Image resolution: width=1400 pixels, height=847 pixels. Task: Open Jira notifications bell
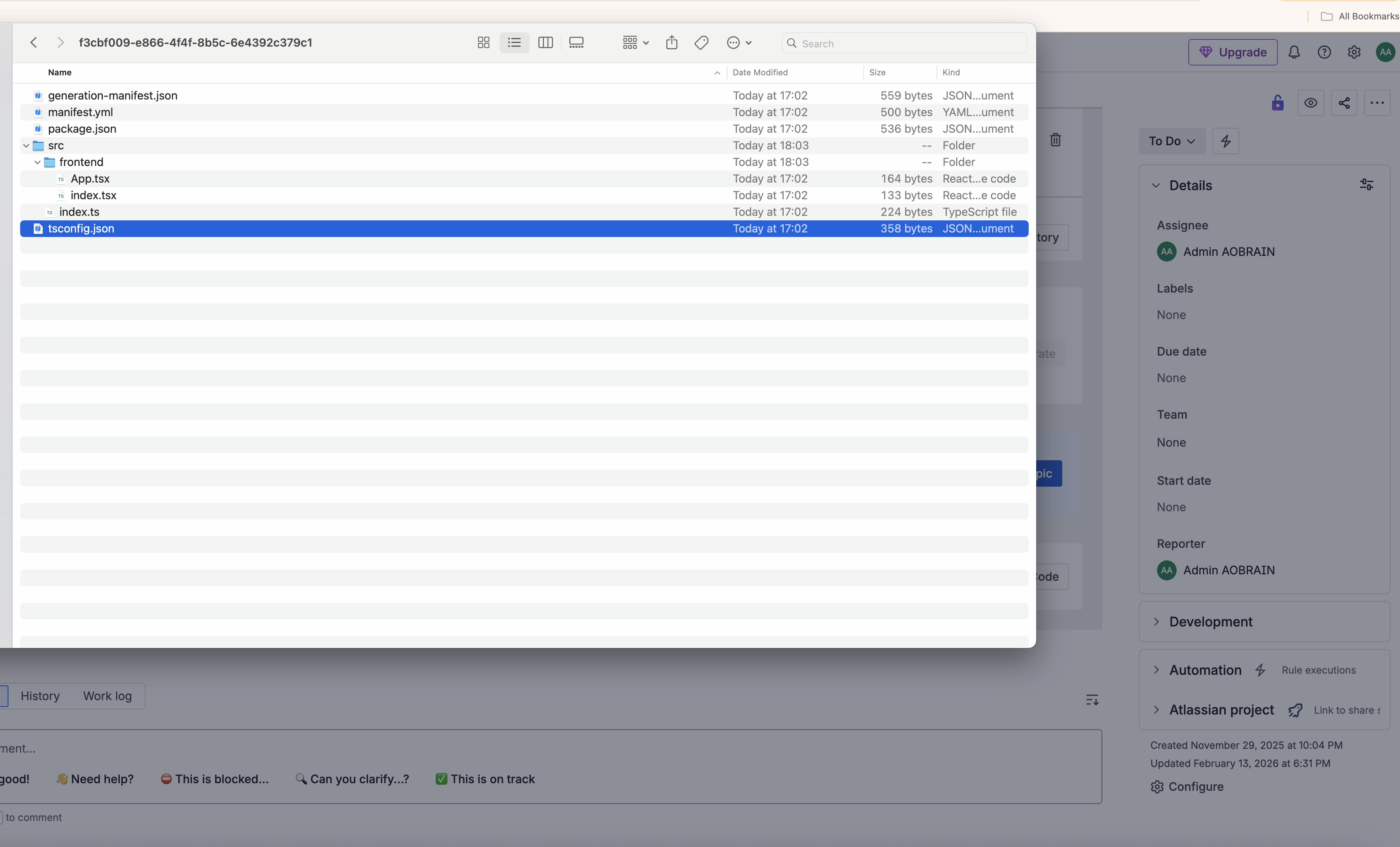(x=1294, y=52)
